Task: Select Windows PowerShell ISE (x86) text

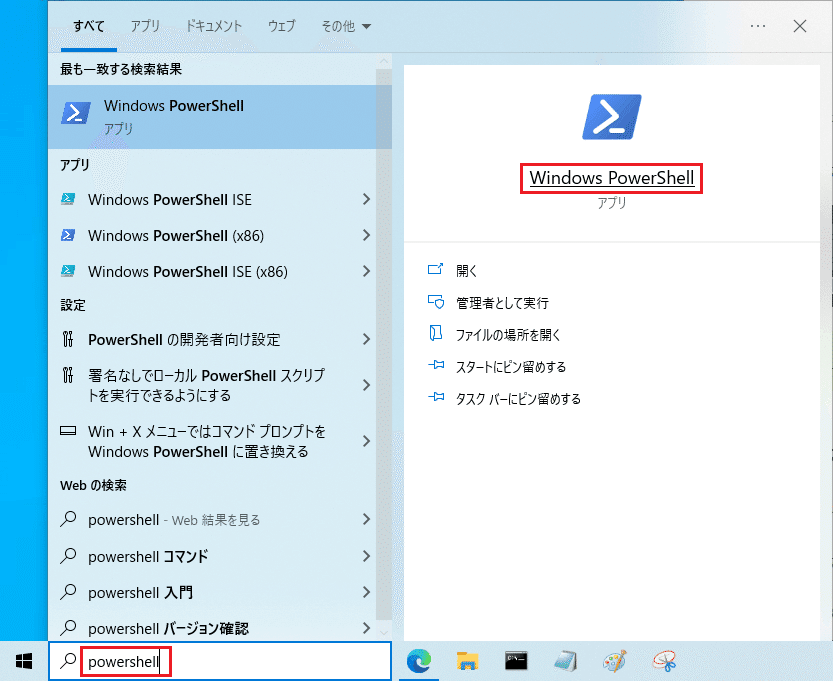Action: (x=188, y=271)
